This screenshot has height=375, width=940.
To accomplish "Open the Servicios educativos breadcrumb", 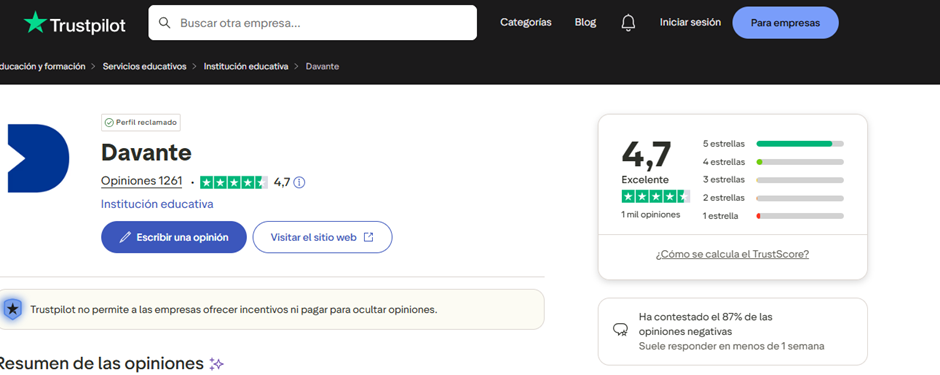I will pos(144,66).
